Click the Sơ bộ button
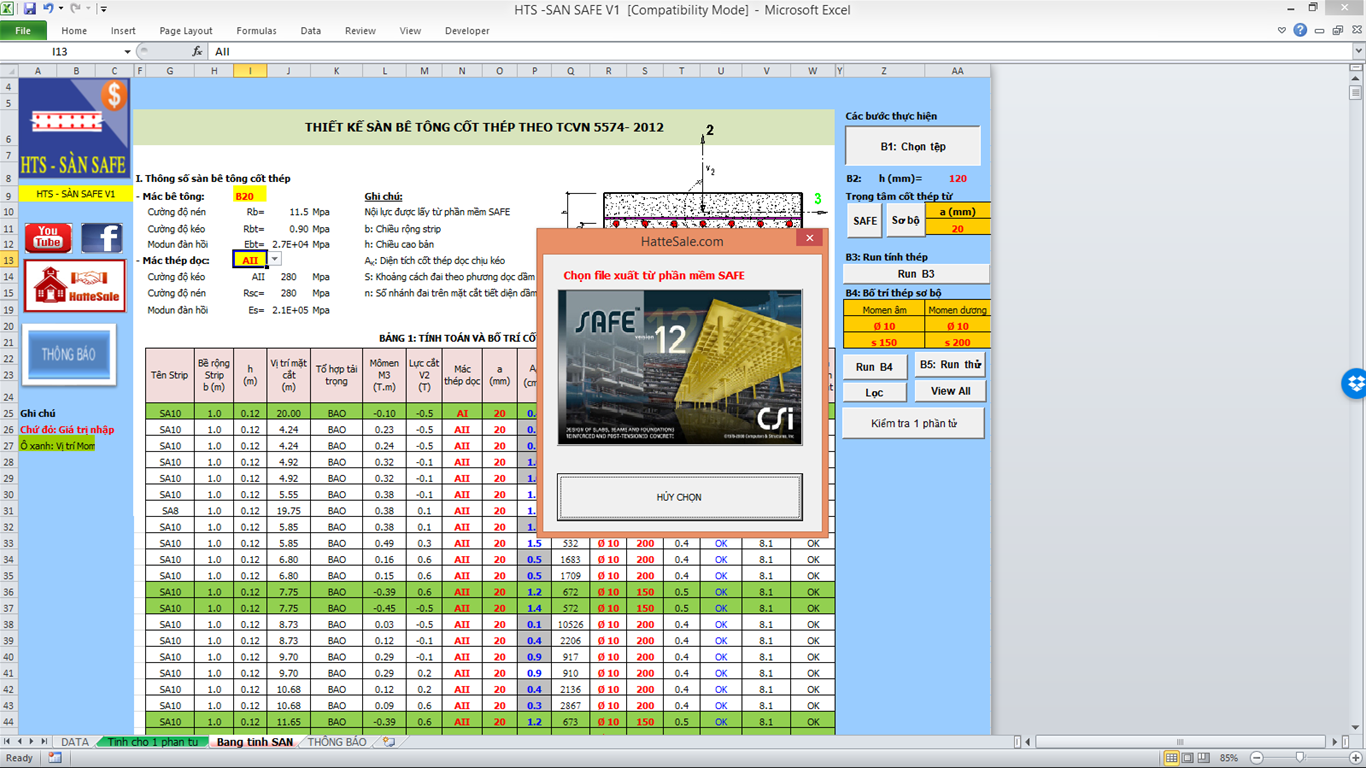Viewport: 1366px width, 768px height. (x=906, y=220)
